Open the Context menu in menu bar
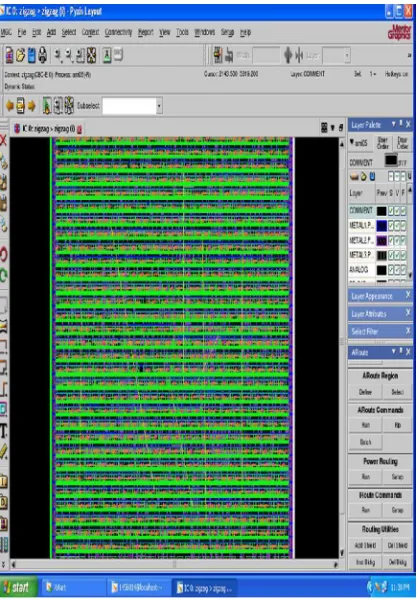This screenshot has height=600, width=420. [90, 33]
